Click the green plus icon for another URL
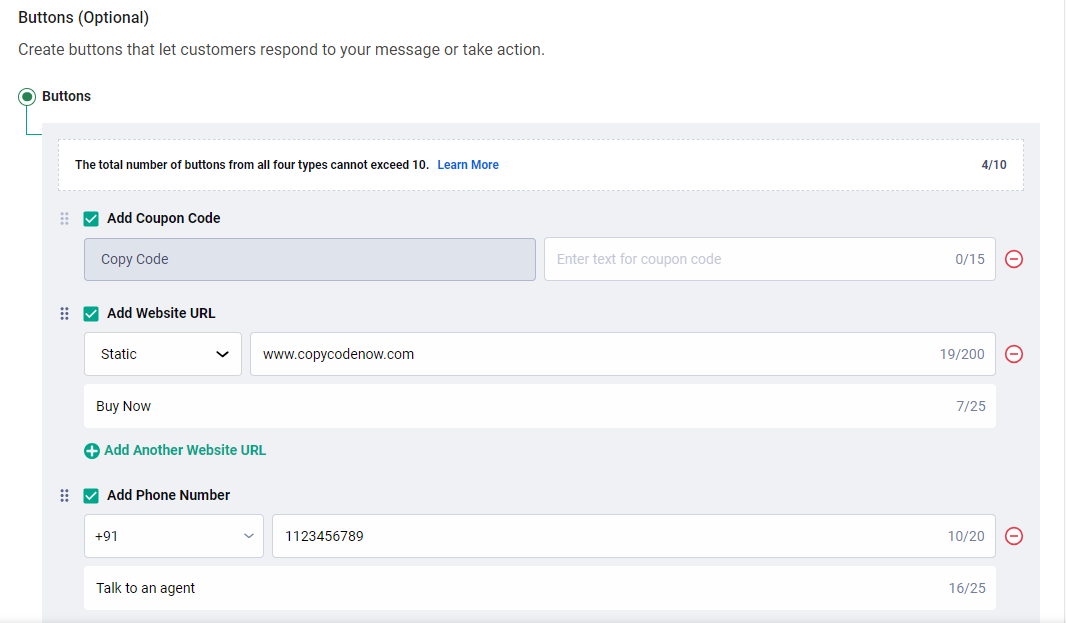Image resolution: width=1066 pixels, height=623 pixels. click(91, 450)
